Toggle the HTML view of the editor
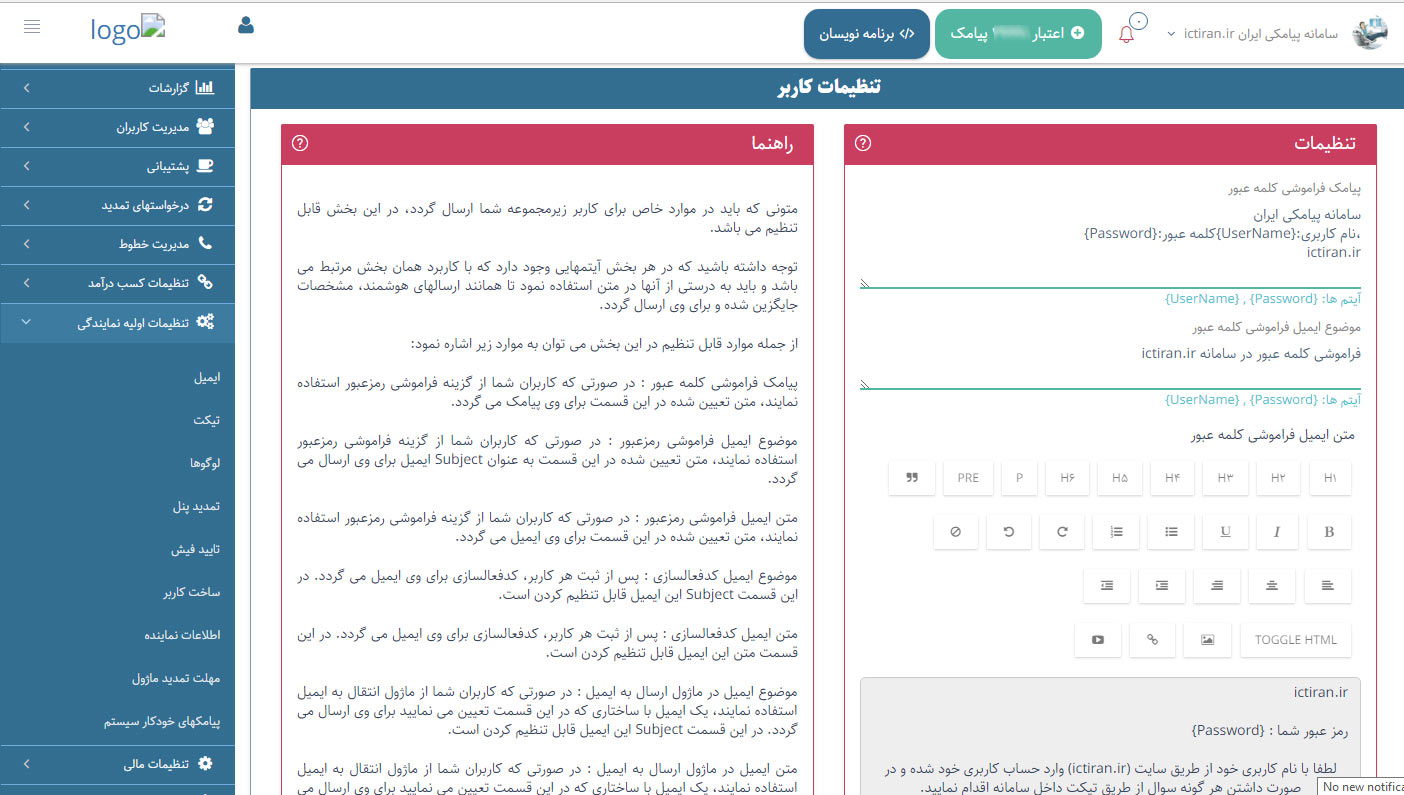The height and width of the screenshot is (795, 1404). pos(1296,640)
